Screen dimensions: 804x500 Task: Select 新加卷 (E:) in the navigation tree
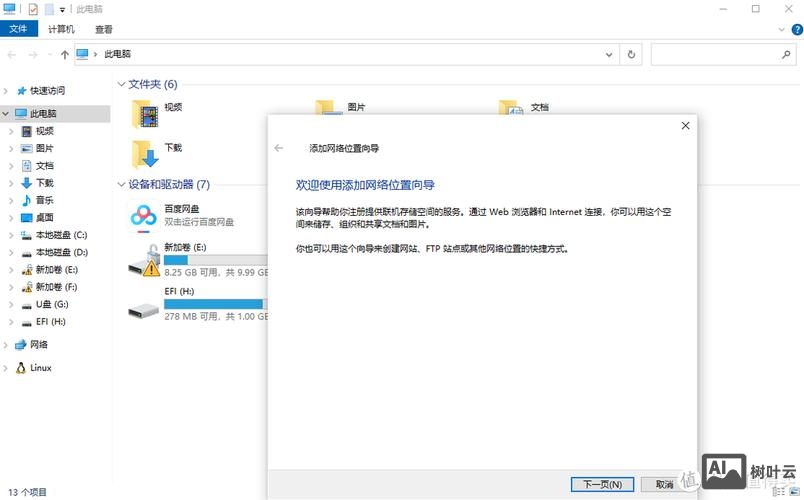click(56, 270)
